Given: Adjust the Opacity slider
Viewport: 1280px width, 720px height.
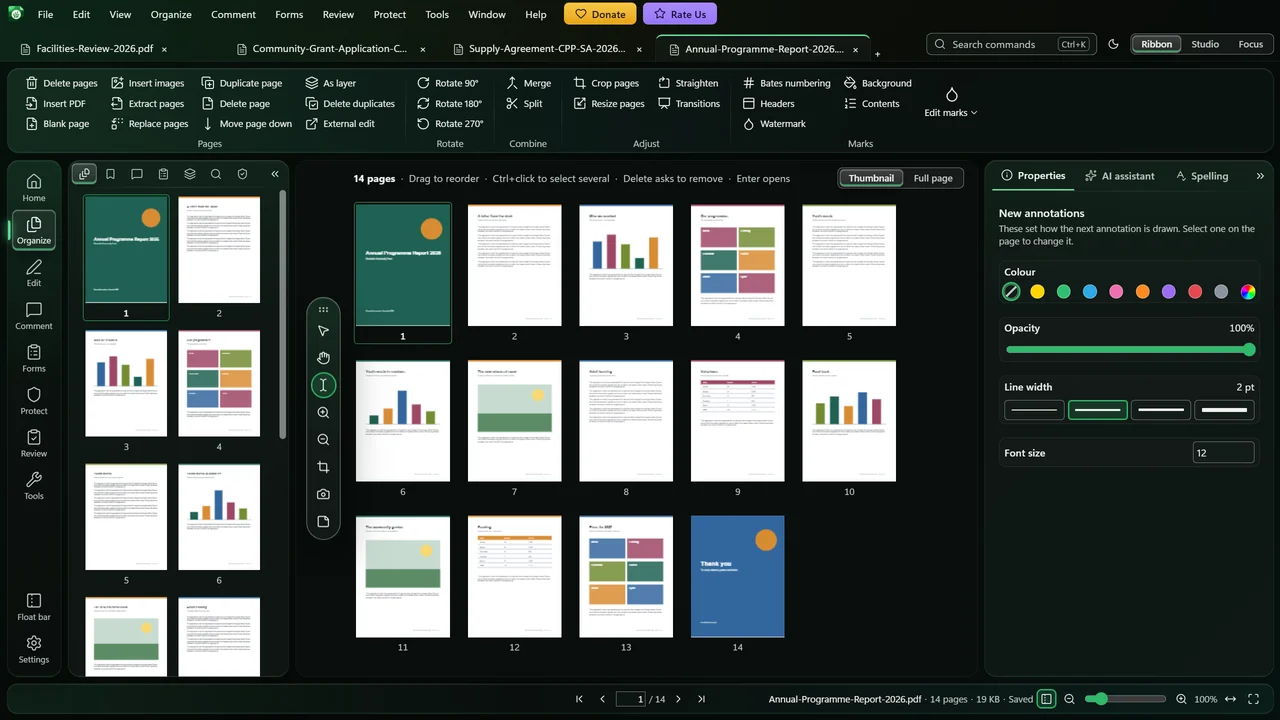Looking at the screenshot, I should (x=1130, y=350).
